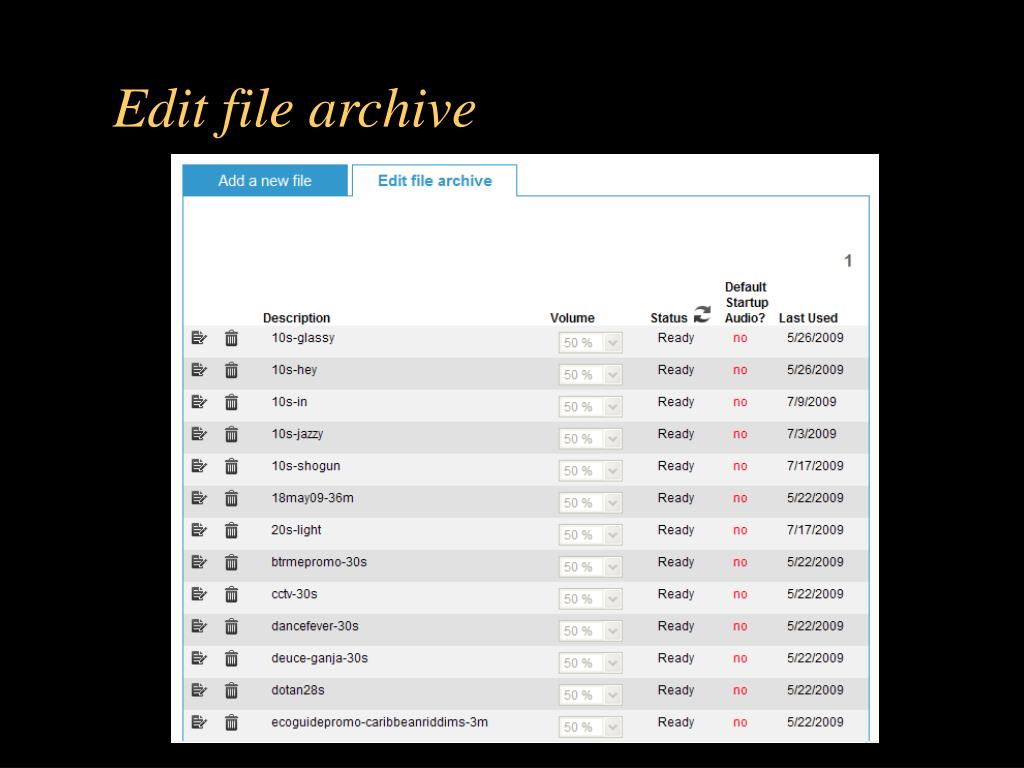Edit the deuce-ganja-30s file entry

pyautogui.click(x=199, y=658)
